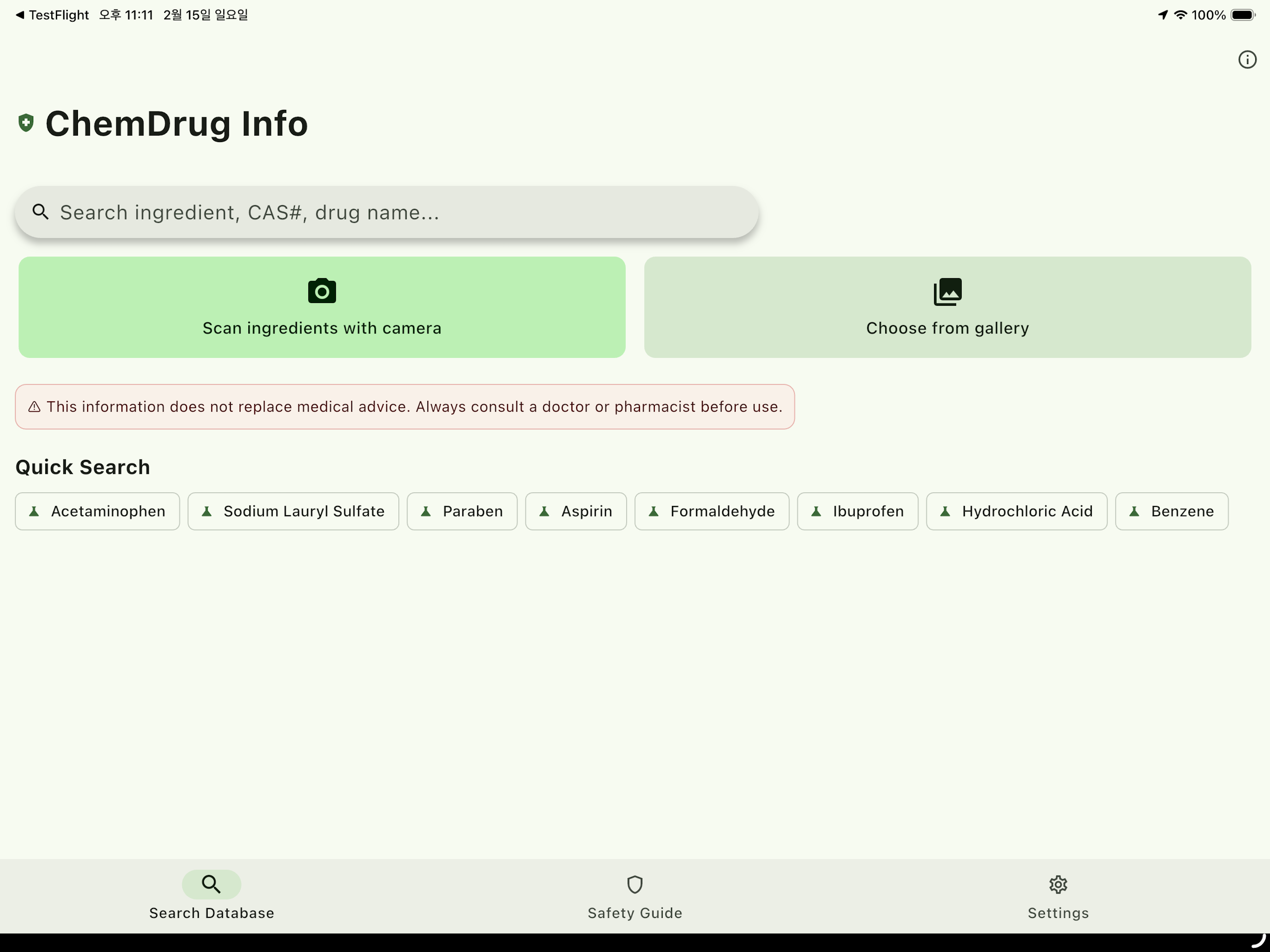Screen dimensions: 1270x952
Task: Open the Settings tab
Action: click(x=1058, y=896)
